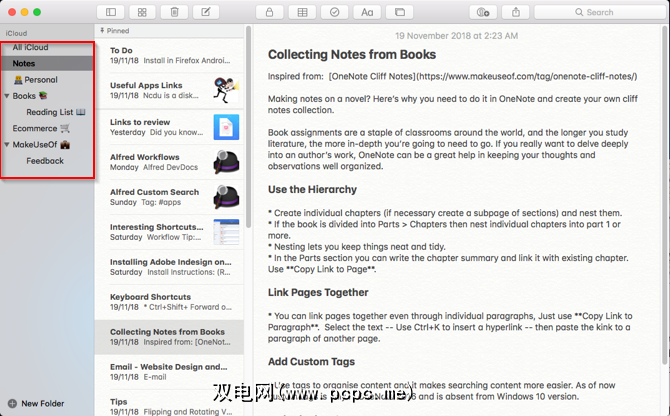Lock the note with padlock icon

pyautogui.click(x=269, y=12)
